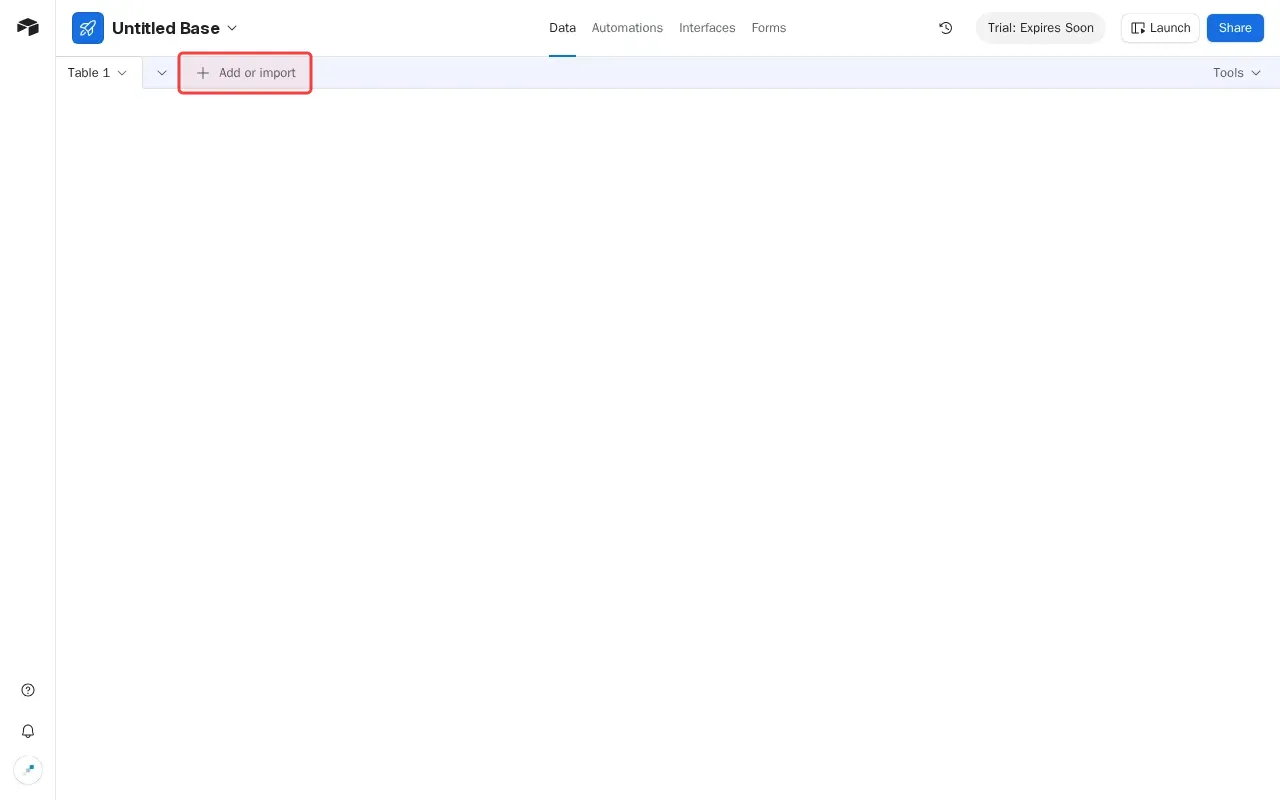
Task: Switch to the Automations tab
Action: tap(627, 28)
